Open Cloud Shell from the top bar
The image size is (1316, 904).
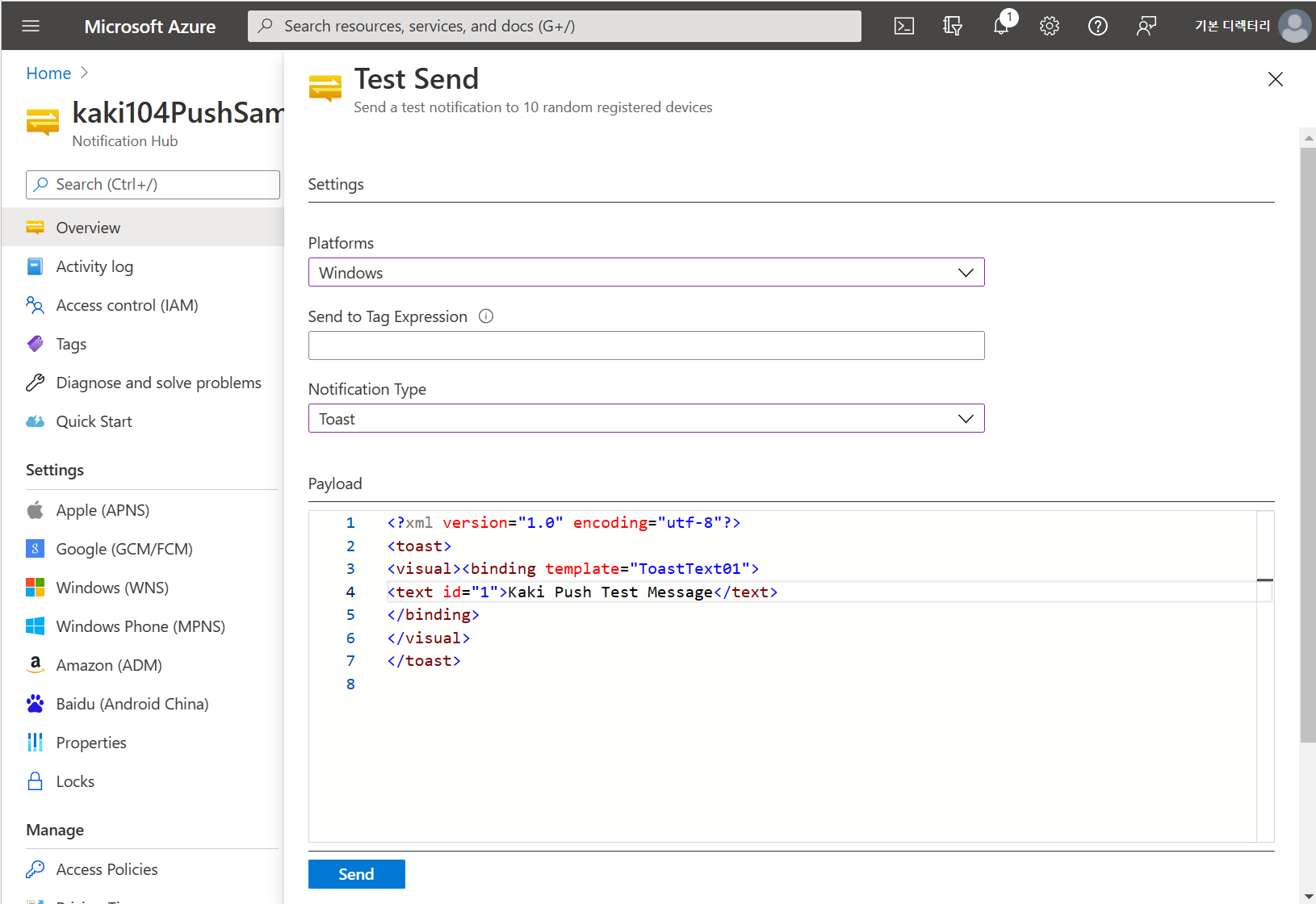tap(904, 26)
